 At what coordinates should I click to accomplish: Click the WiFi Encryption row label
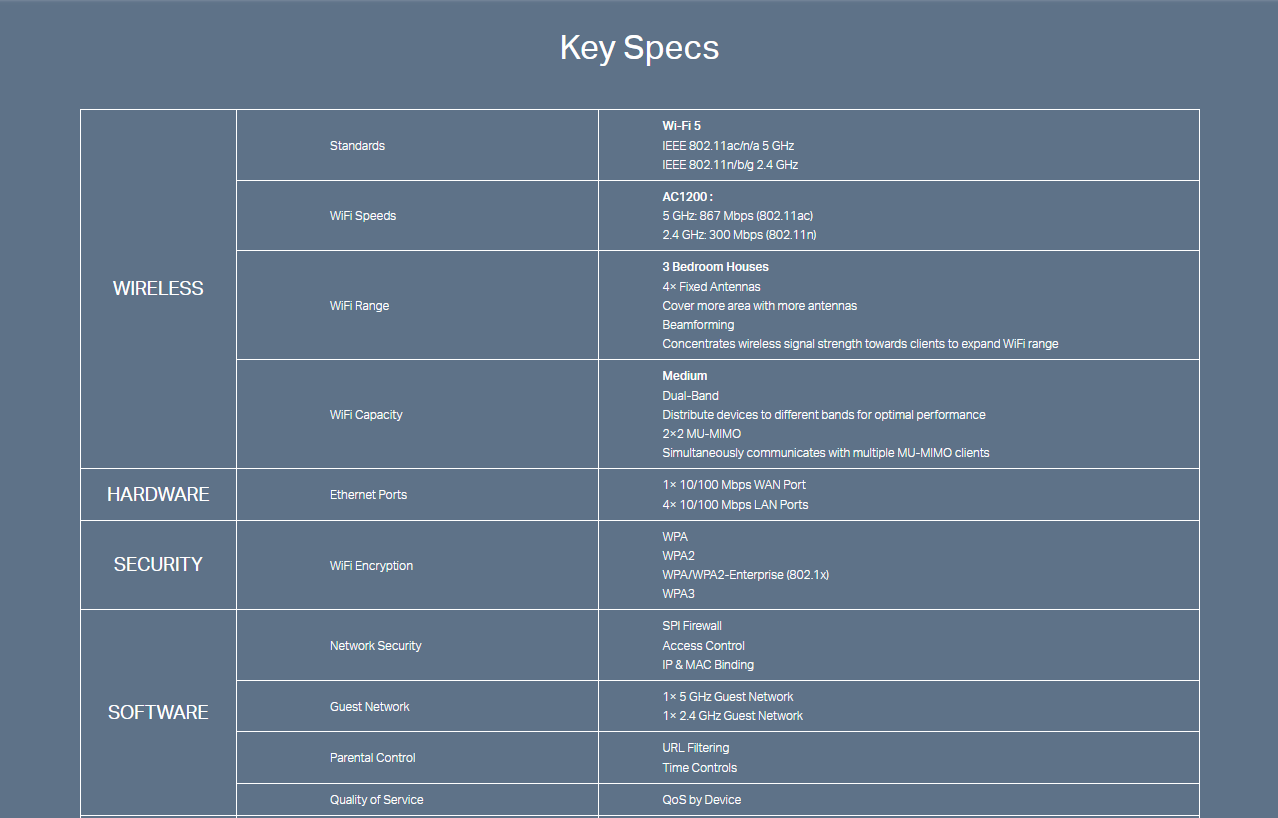point(371,566)
